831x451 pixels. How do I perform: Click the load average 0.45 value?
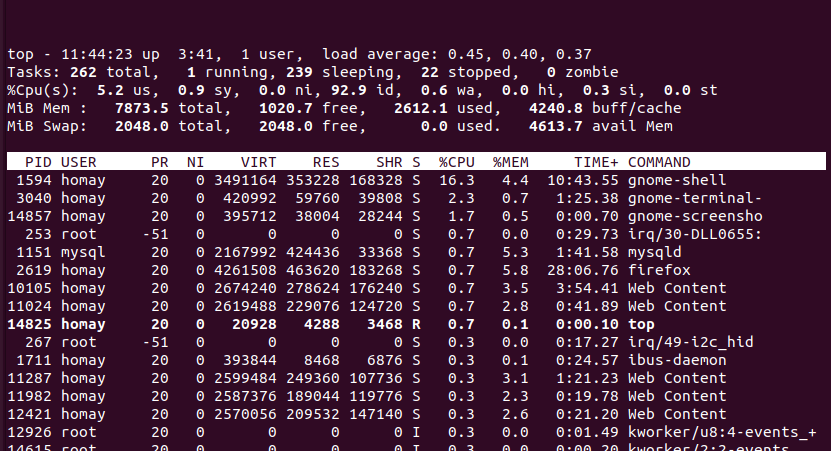tap(465, 54)
